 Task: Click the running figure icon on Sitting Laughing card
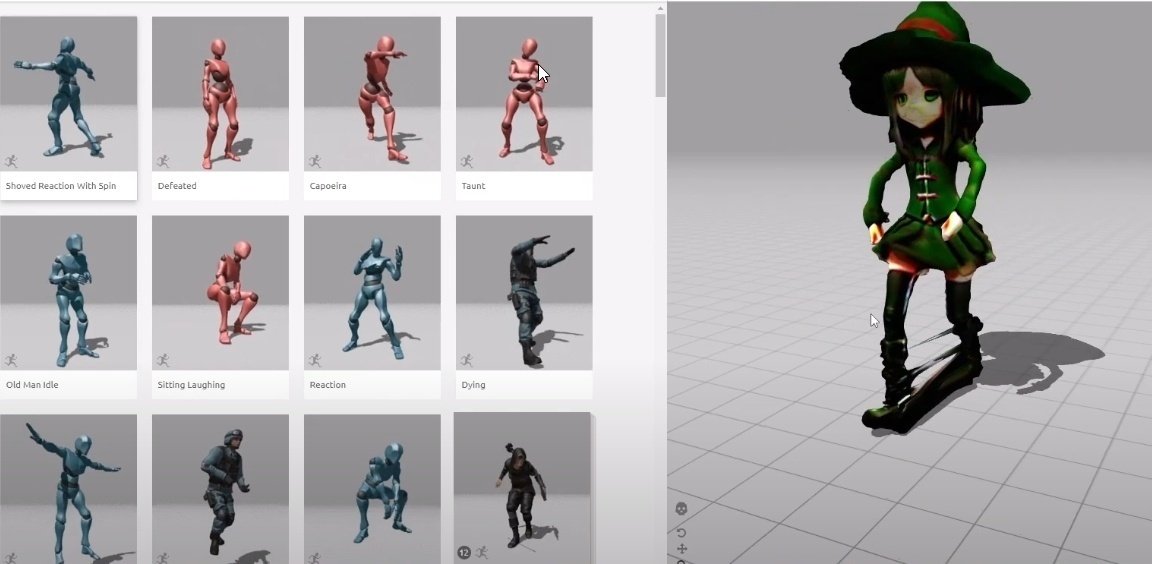(163, 360)
